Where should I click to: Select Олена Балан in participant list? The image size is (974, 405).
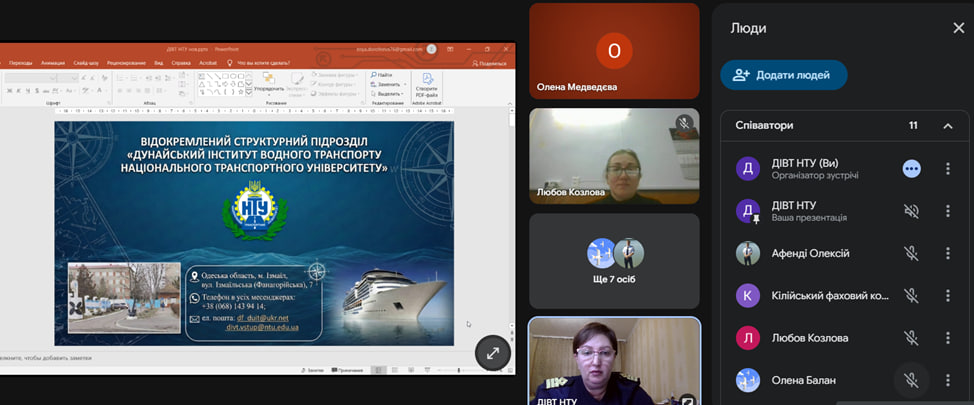(803, 380)
